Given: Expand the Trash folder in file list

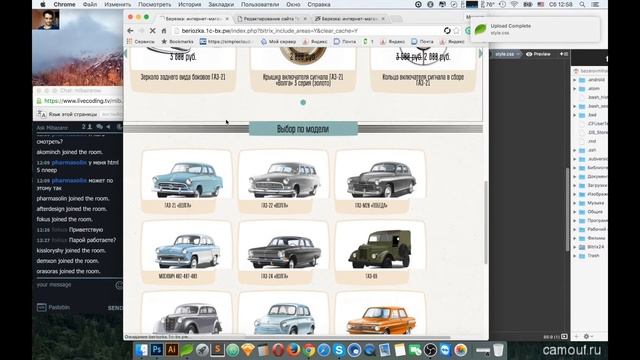Looking at the screenshot, I should click(575, 256).
